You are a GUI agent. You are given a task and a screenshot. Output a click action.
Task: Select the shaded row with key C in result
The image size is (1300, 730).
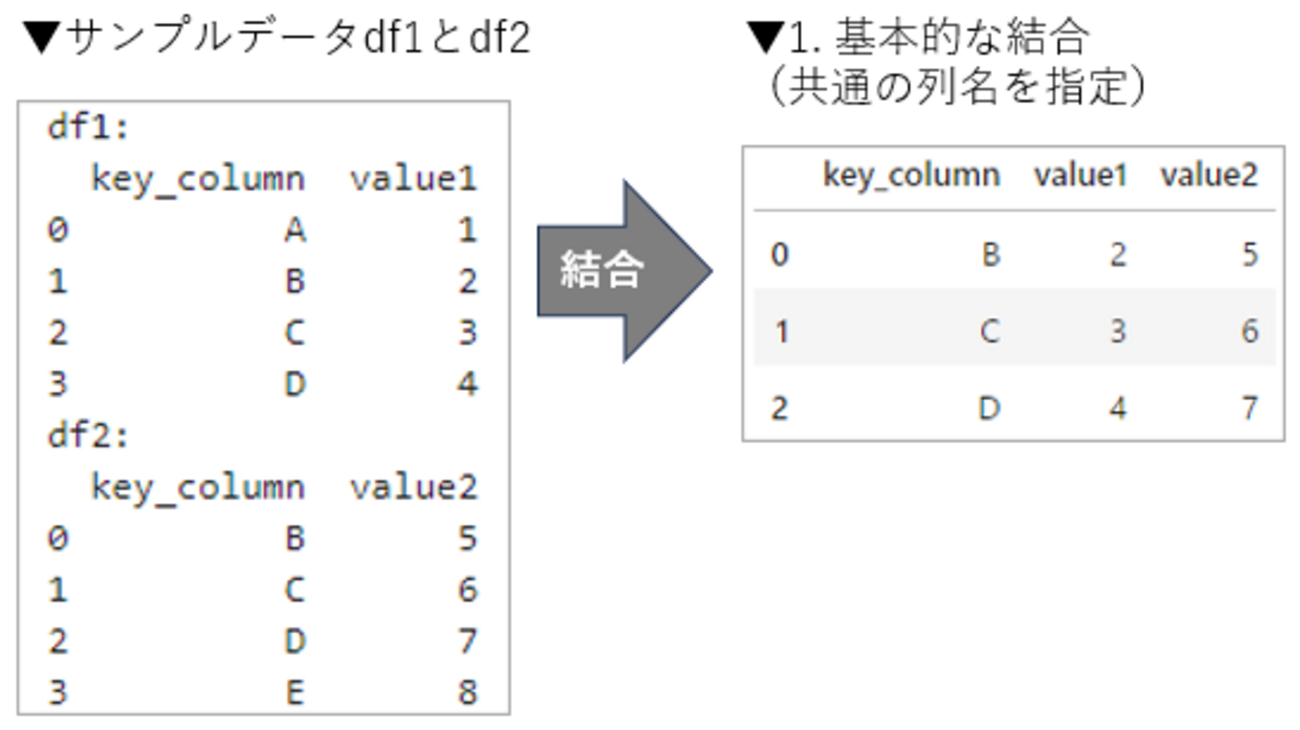[1013, 330]
